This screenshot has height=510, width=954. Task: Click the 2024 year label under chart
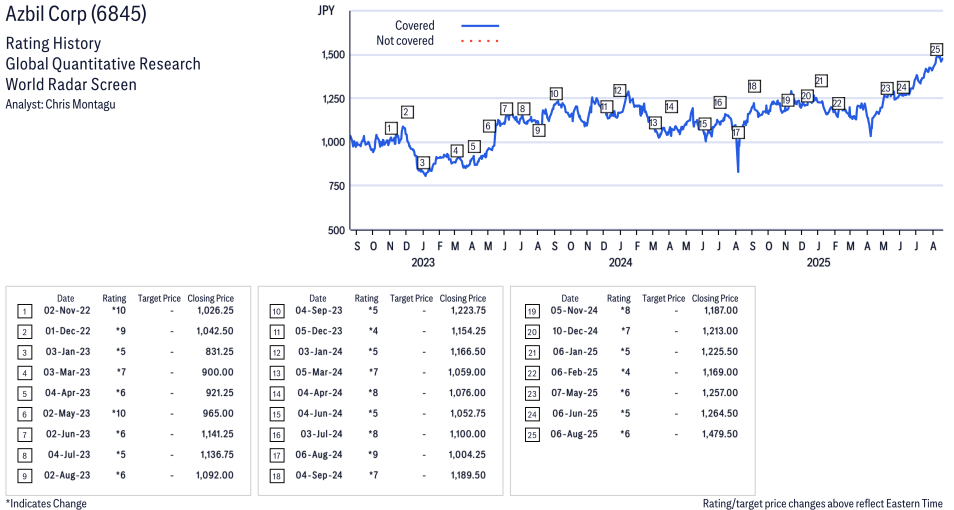pyautogui.click(x=620, y=262)
